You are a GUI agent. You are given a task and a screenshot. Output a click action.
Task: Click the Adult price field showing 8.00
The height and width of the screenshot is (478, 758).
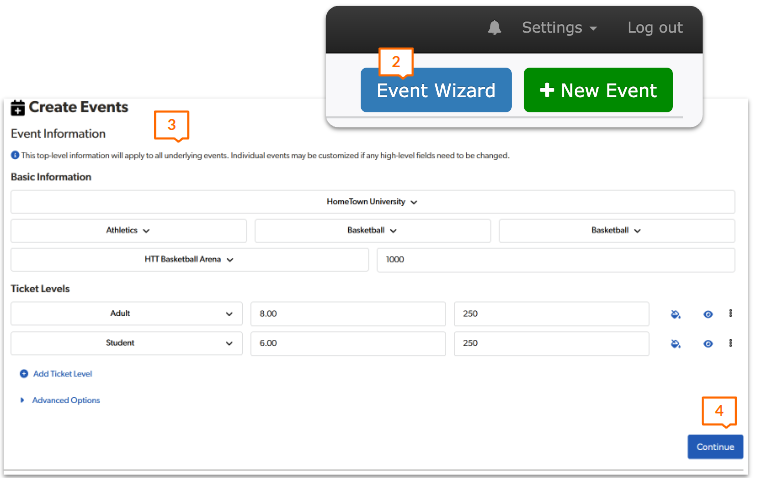[x=347, y=314]
